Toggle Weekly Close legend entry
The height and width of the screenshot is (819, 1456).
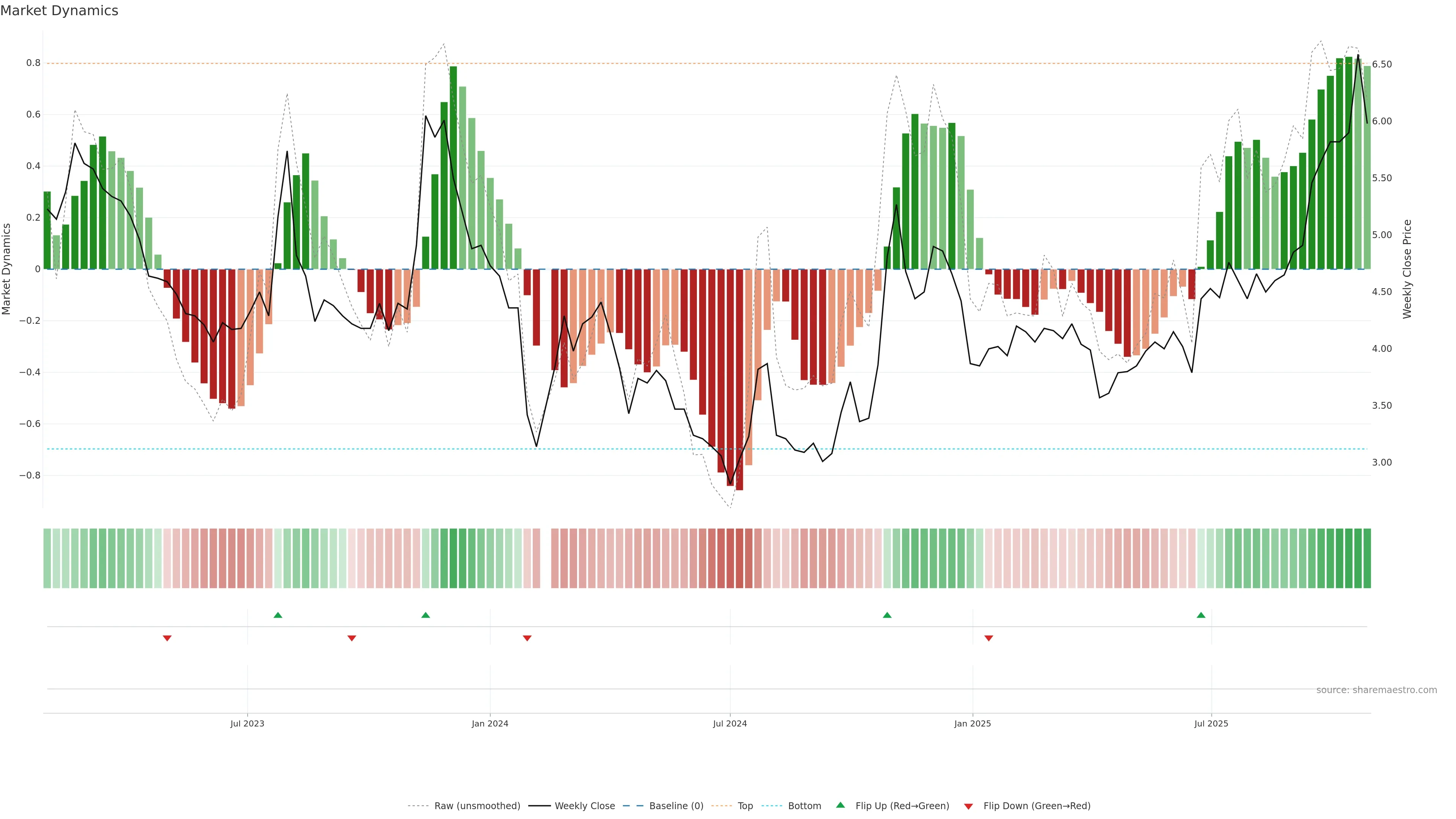(x=584, y=806)
